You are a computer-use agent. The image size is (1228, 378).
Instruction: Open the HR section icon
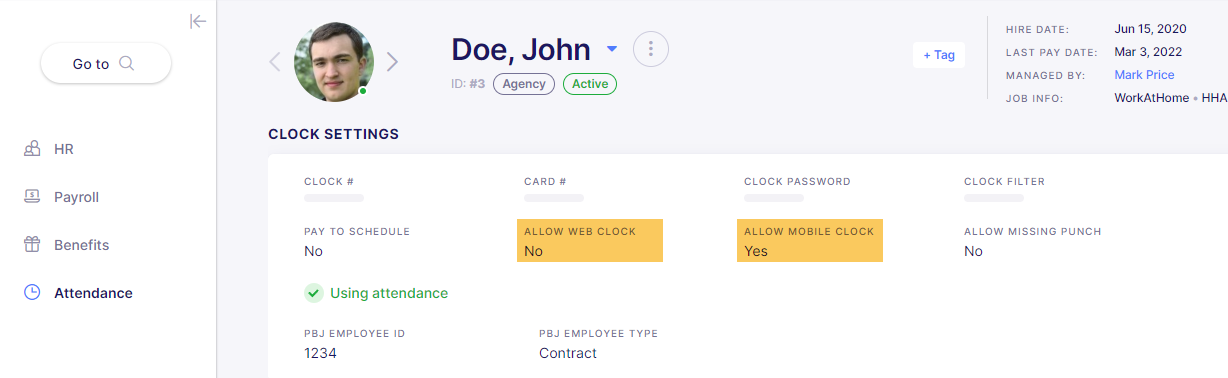(x=32, y=149)
